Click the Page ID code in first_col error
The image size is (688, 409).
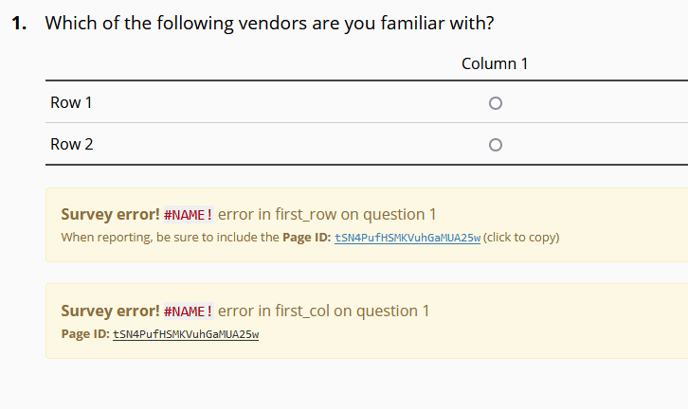186,334
